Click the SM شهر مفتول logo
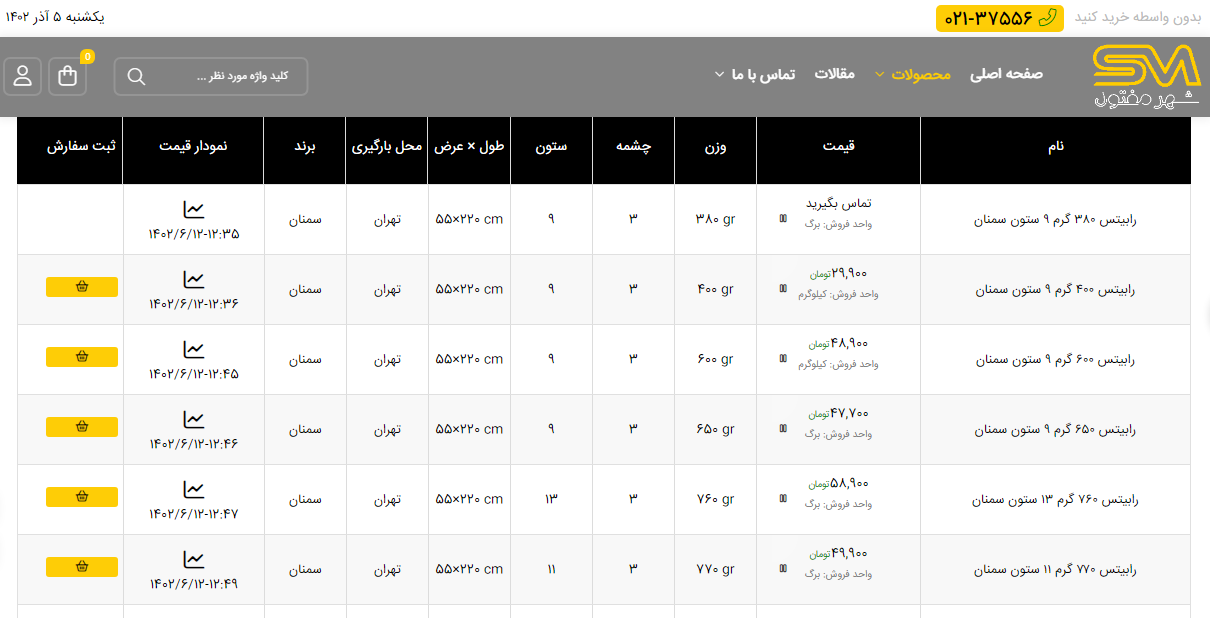1210x618 pixels. pos(1145,76)
